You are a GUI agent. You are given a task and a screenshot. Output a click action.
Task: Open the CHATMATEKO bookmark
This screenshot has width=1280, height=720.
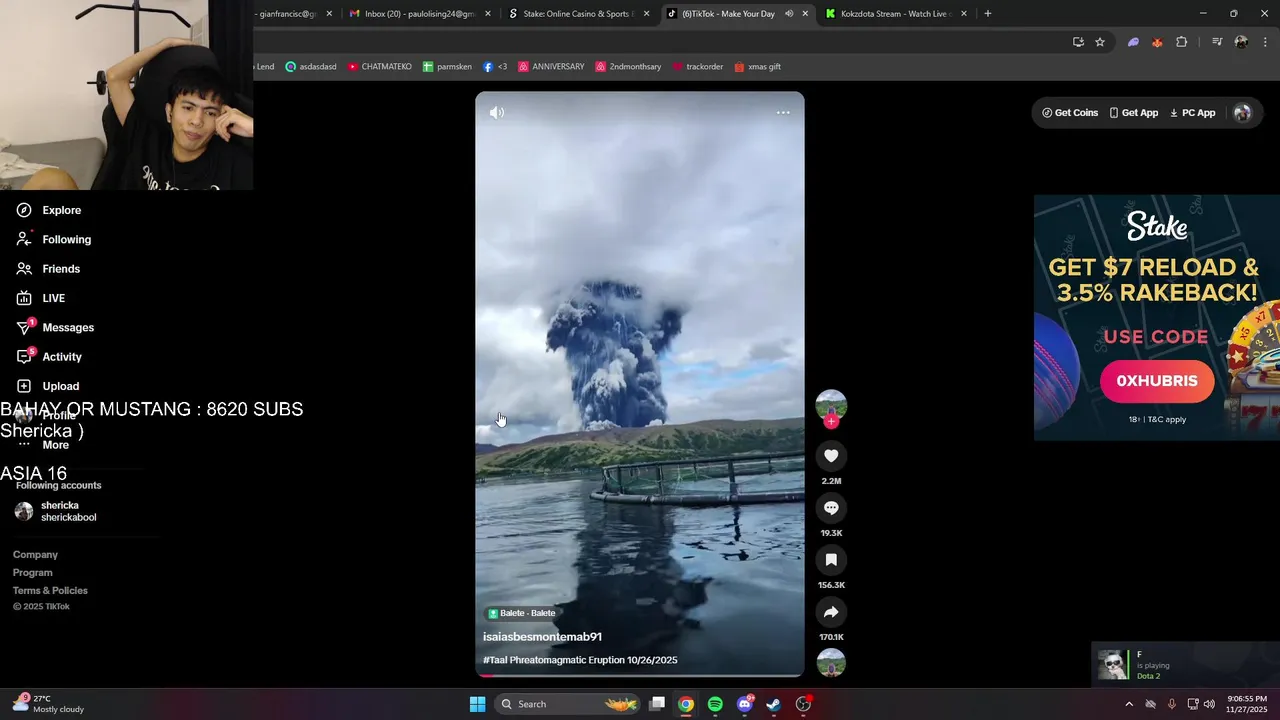point(379,67)
